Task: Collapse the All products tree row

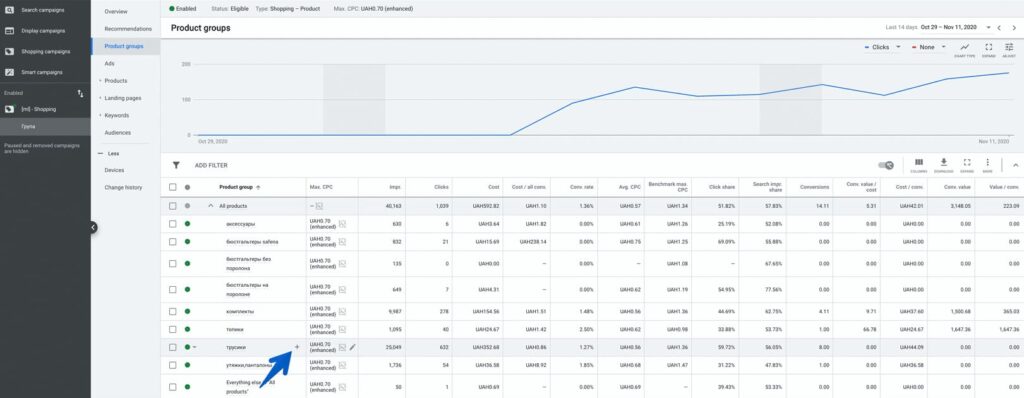Action: click(x=210, y=206)
